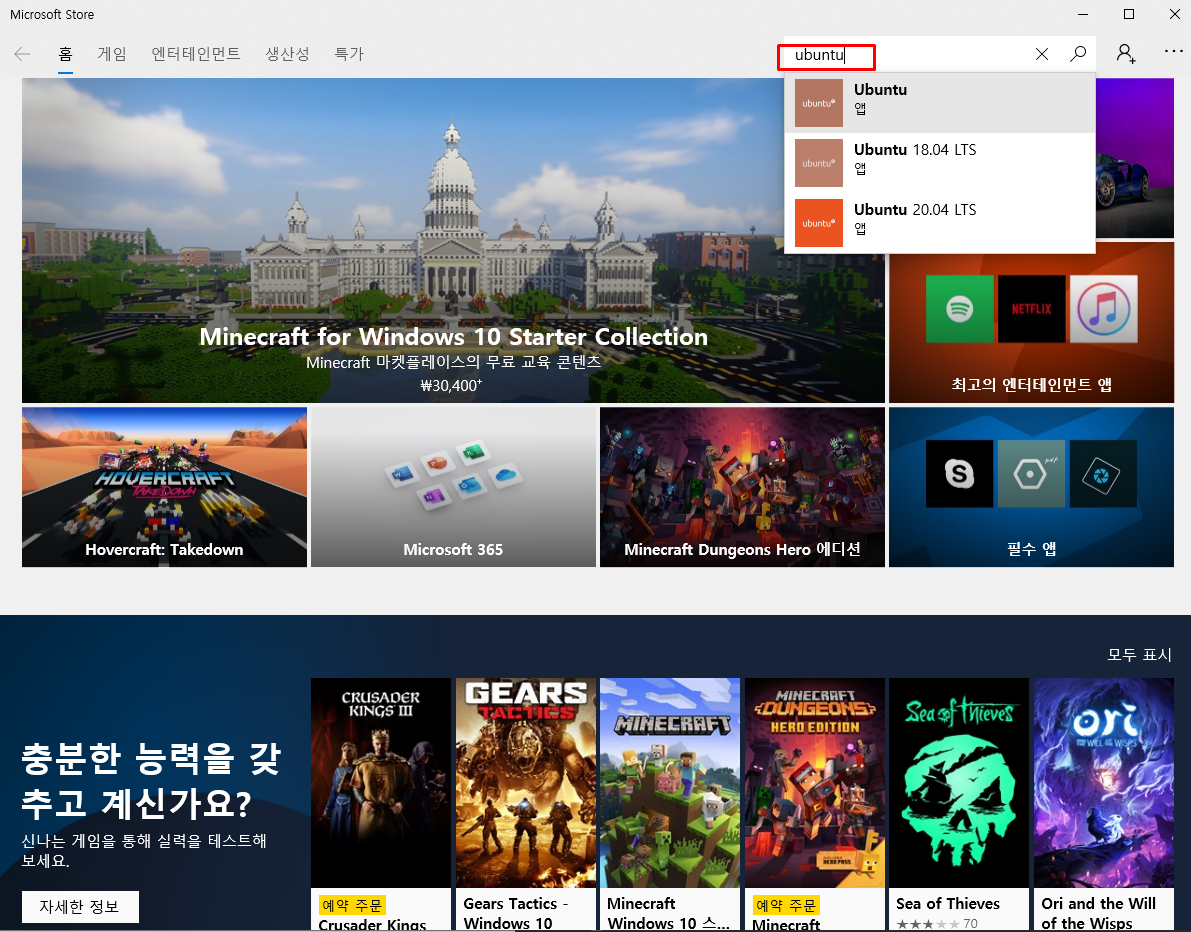Close the Microsoft Store window

1174,14
